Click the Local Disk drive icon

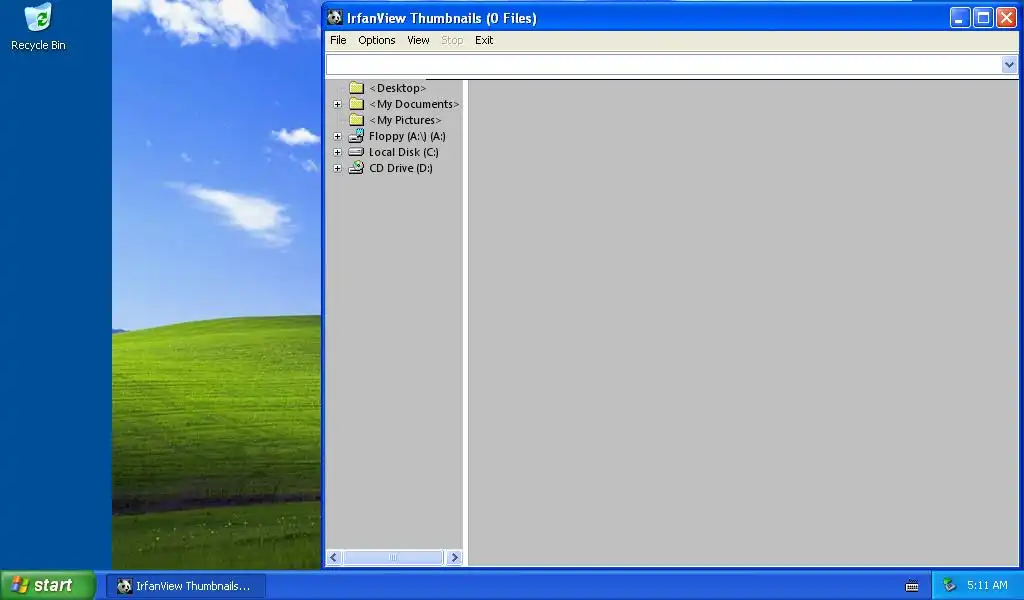click(356, 151)
